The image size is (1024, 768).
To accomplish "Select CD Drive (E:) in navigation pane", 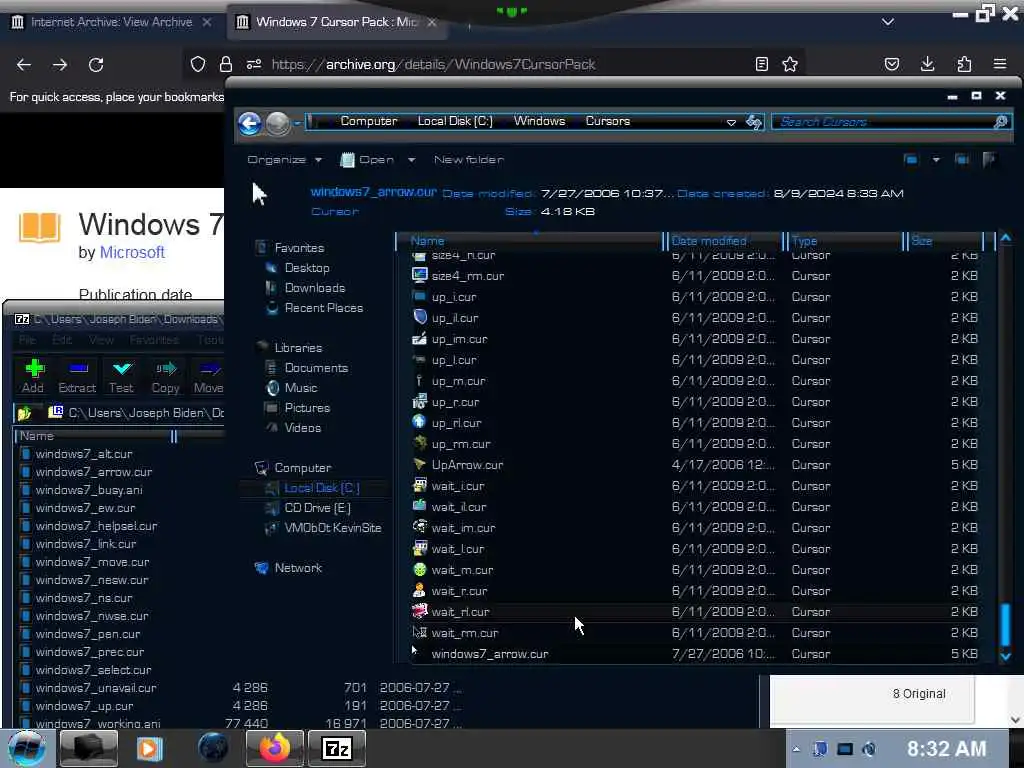I will 317,507.
